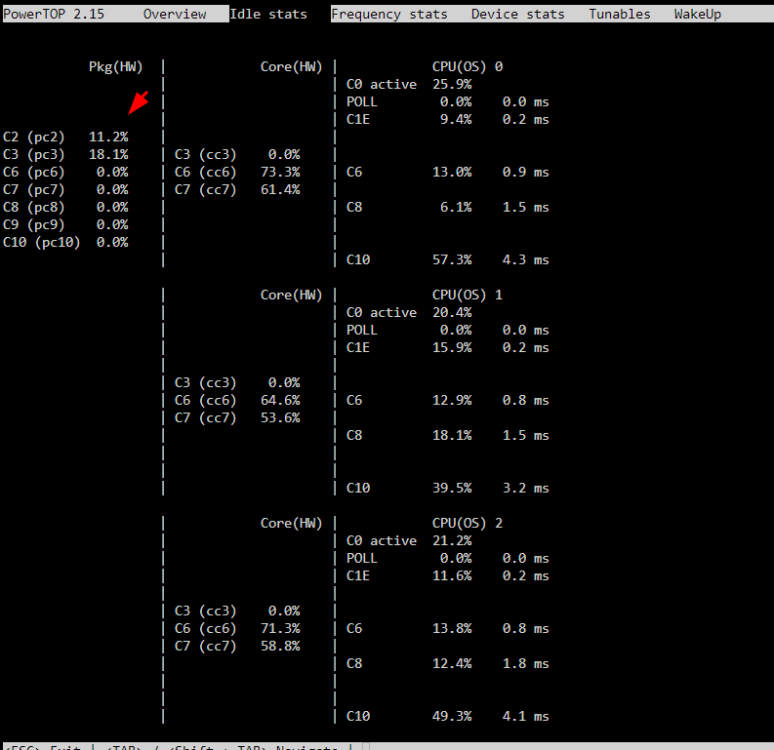Select the C2 (pc2) 11.2% row
This screenshot has height=750, width=774.
point(66,137)
